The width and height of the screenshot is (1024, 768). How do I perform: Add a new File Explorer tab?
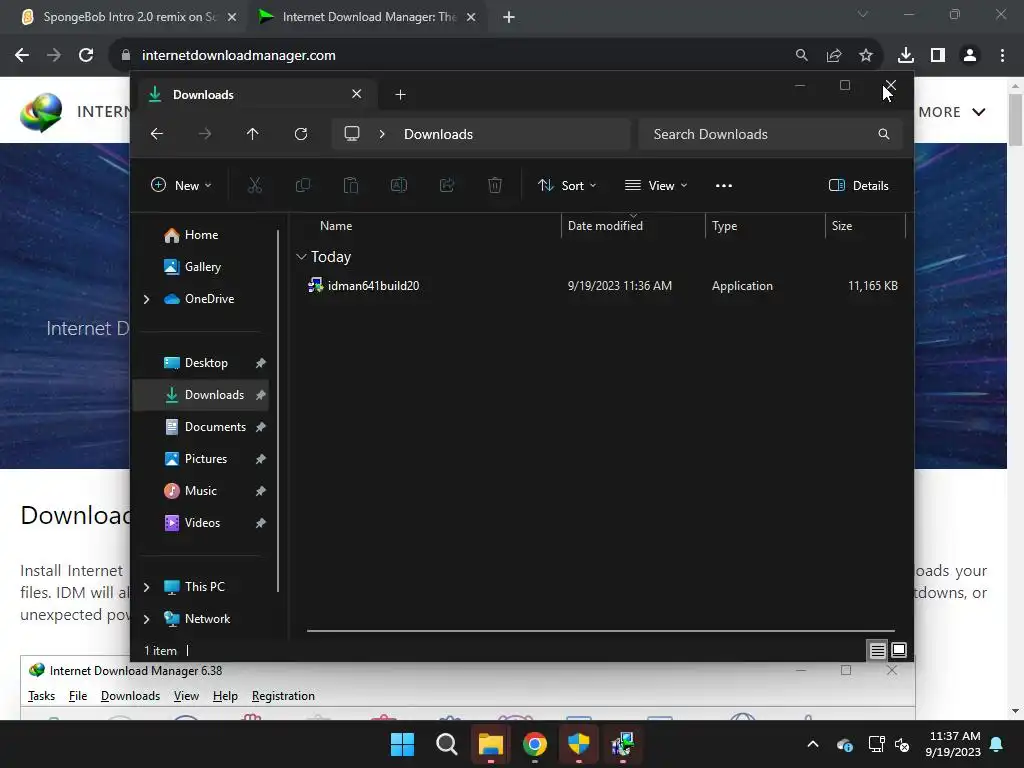tap(400, 95)
